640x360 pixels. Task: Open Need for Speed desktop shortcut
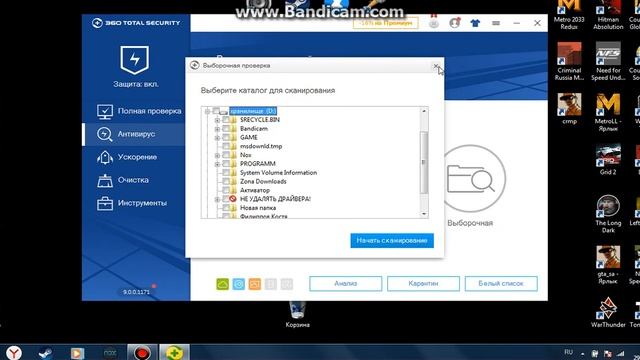(x=608, y=61)
